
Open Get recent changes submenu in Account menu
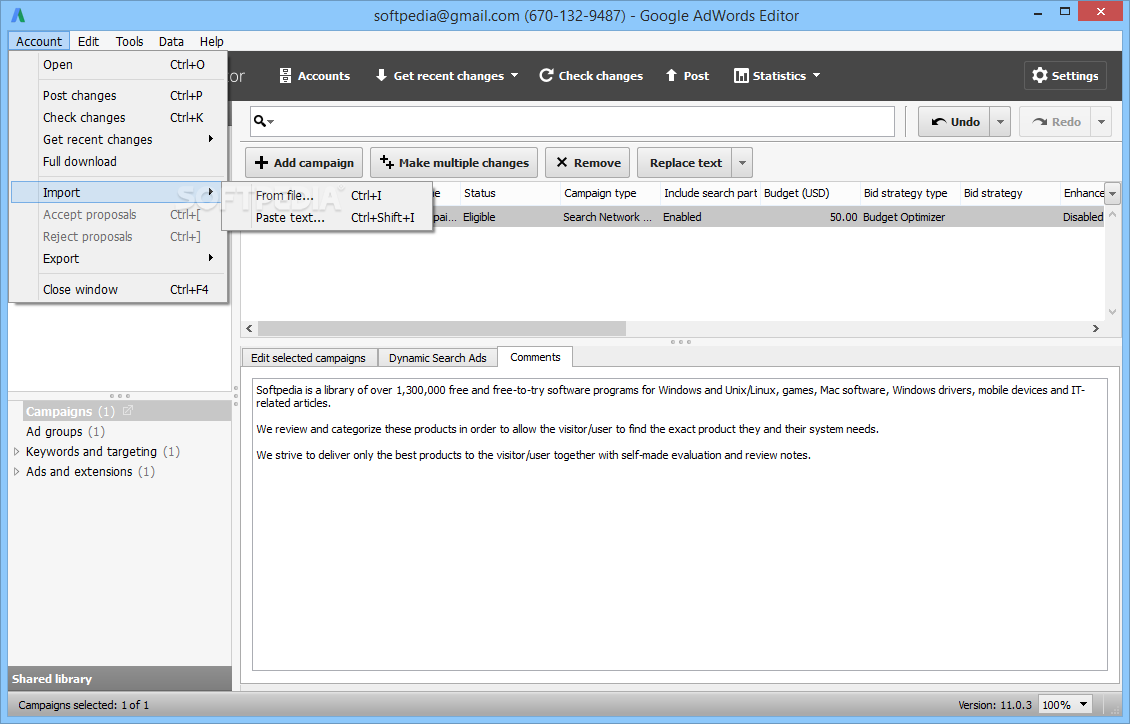pos(119,140)
